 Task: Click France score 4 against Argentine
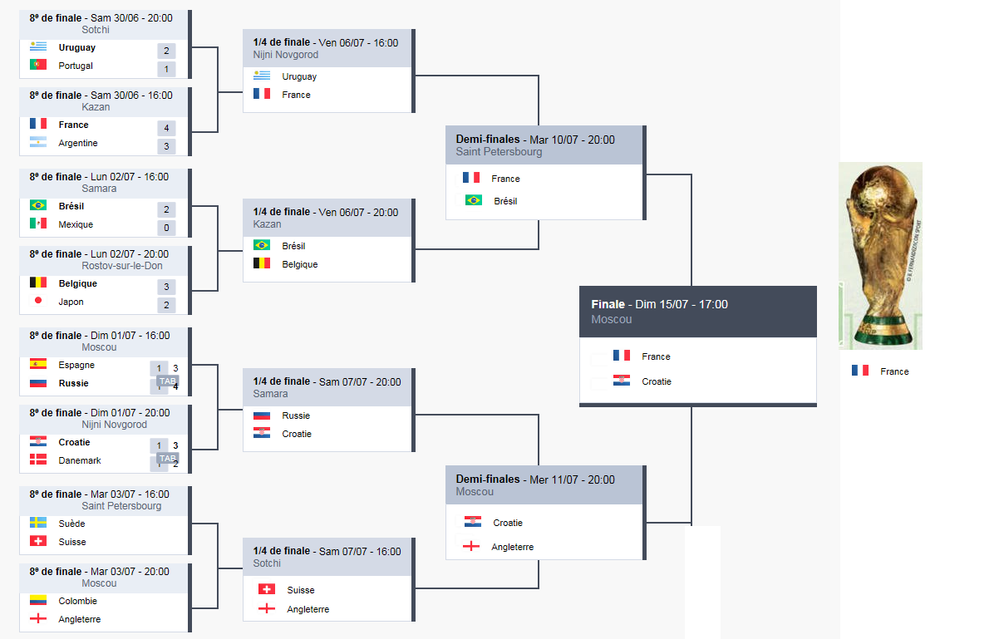point(166,128)
